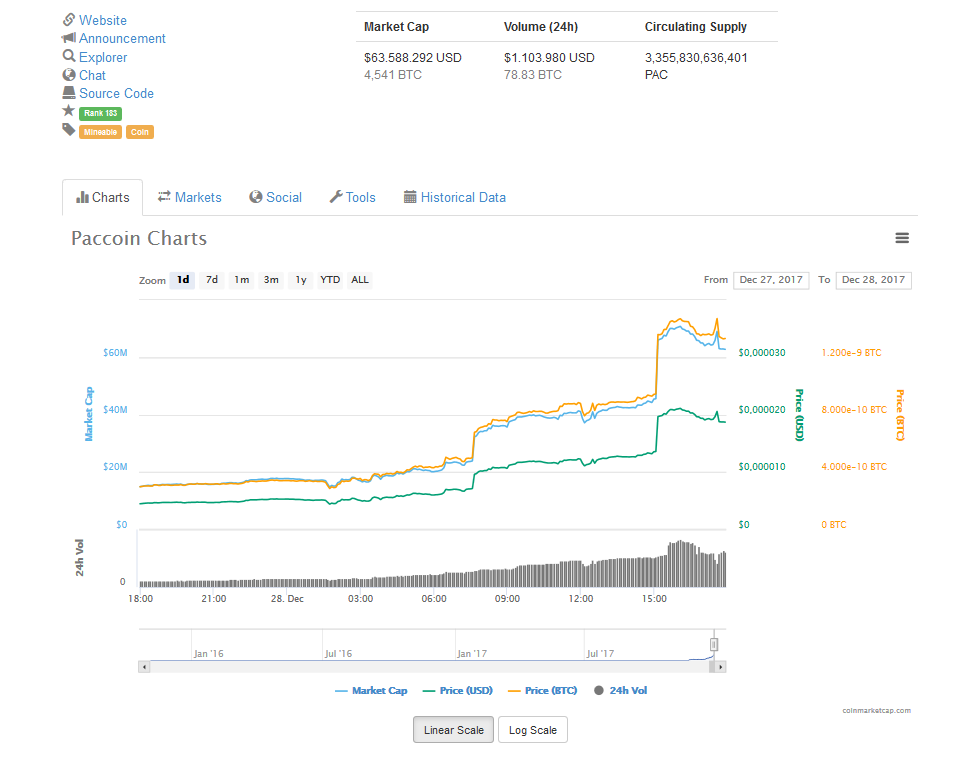The height and width of the screenshot is (763, 975).
Task: Click the From date field Dec 27, 2017
Action: 771,280
